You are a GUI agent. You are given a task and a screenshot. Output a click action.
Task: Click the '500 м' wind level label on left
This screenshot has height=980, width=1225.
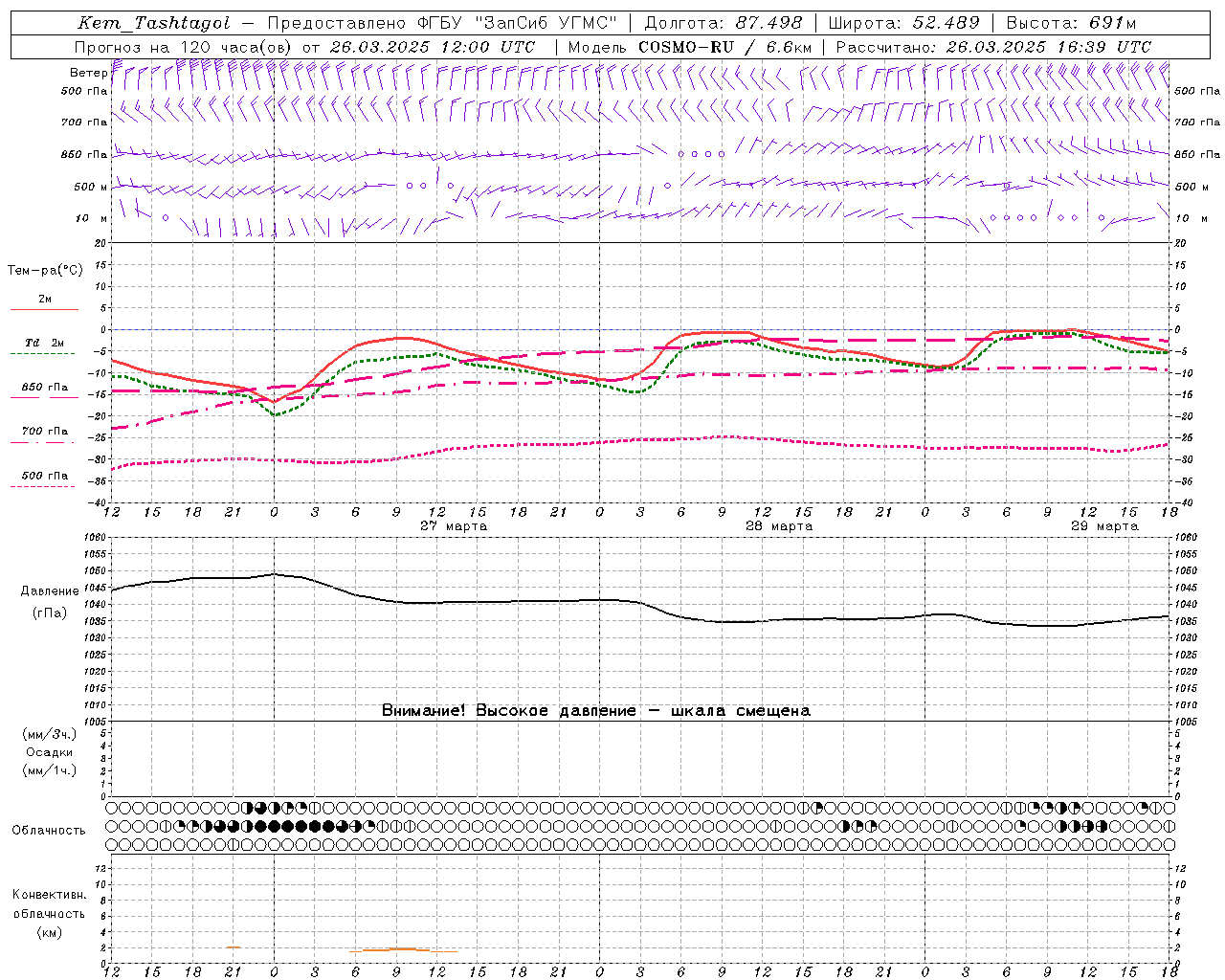(91, 187)
